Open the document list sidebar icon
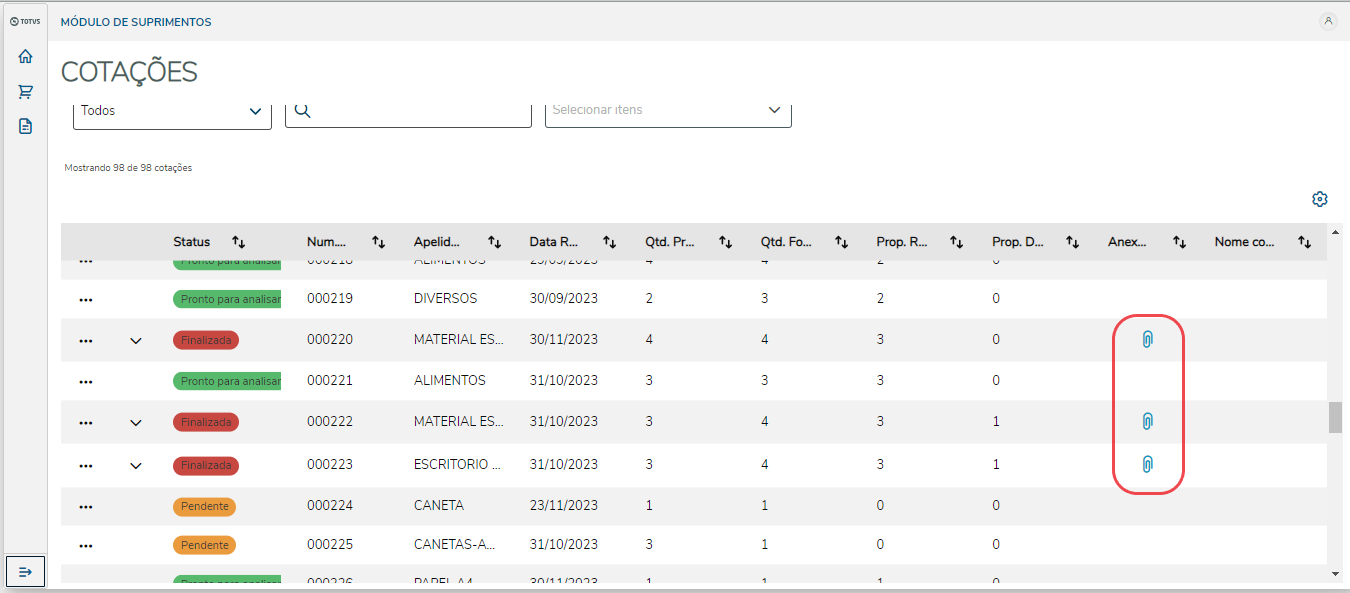This screenshot has height=593, width=1350. click(26, 126)
